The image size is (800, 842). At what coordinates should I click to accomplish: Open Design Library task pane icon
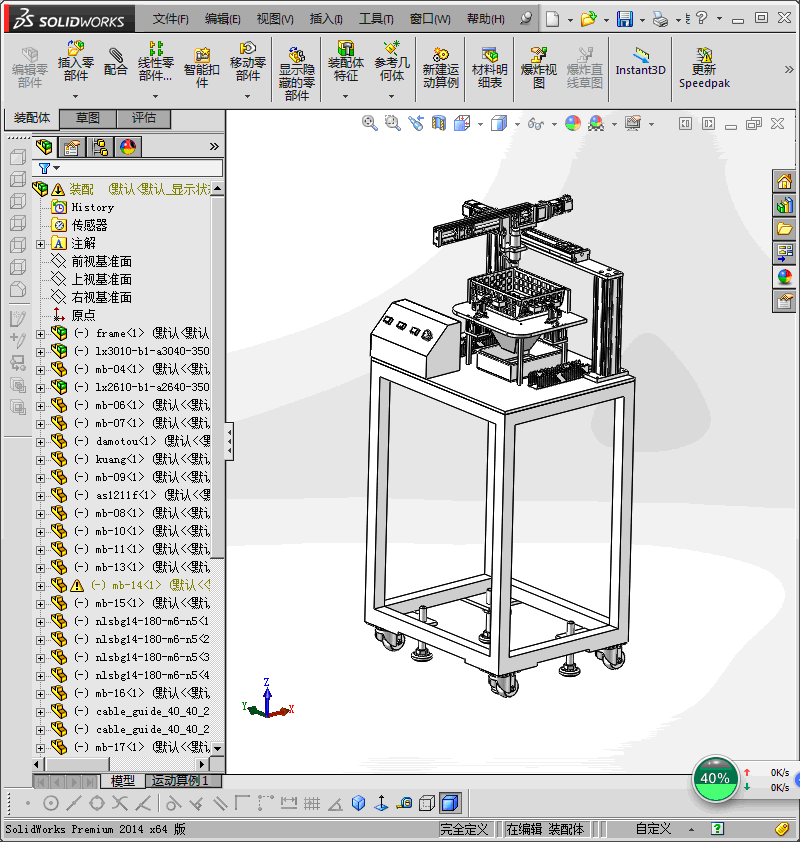click(x=784, y=205)
